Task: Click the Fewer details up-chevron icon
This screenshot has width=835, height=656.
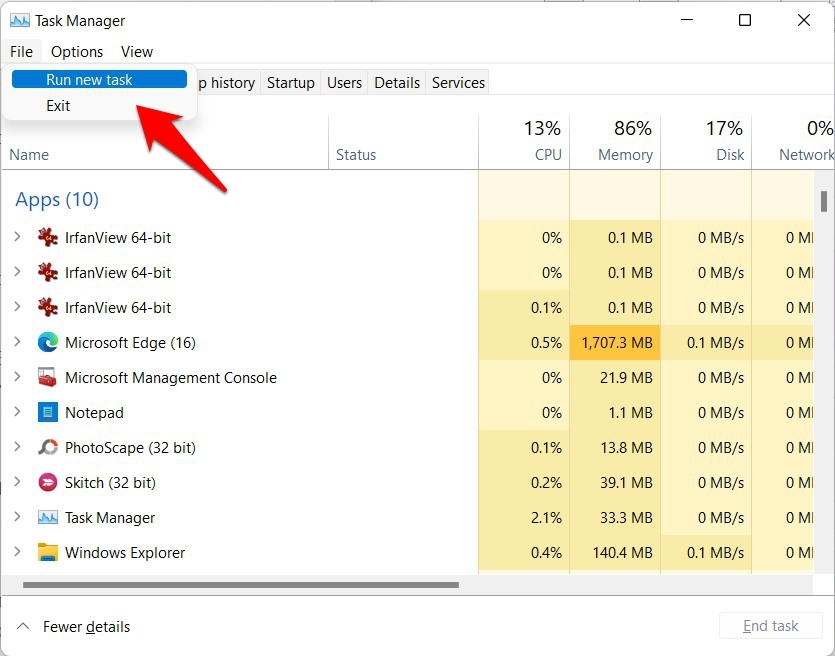Action: pos(23,626)
